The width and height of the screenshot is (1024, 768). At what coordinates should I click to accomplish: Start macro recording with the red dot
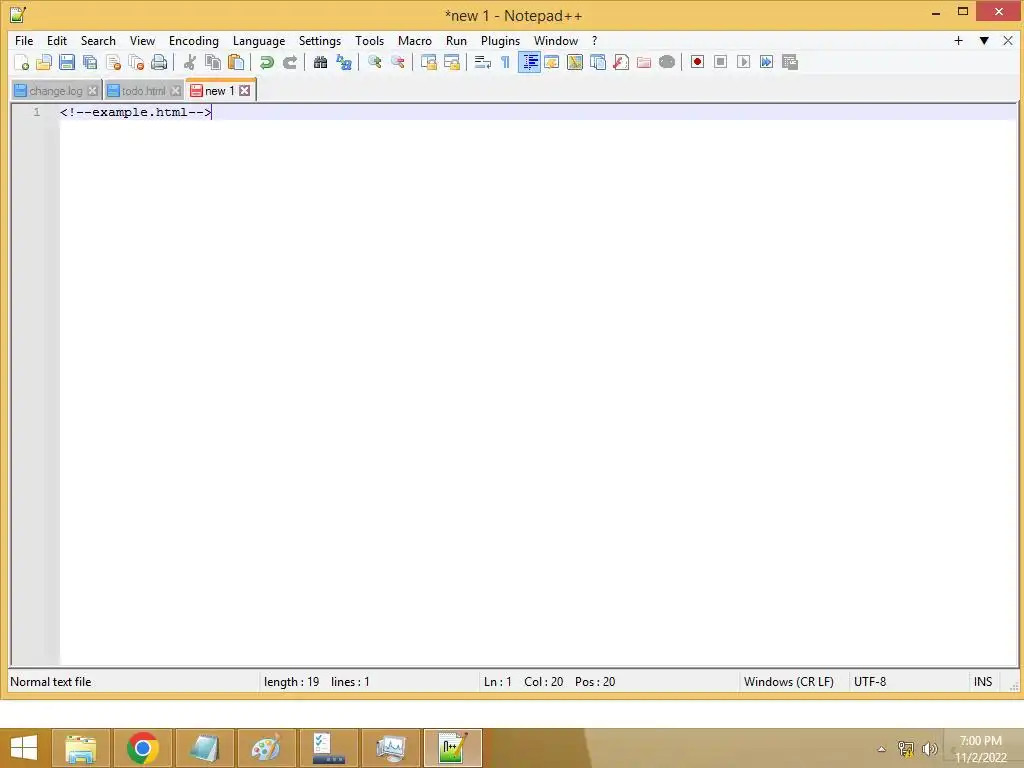[697, 62]
